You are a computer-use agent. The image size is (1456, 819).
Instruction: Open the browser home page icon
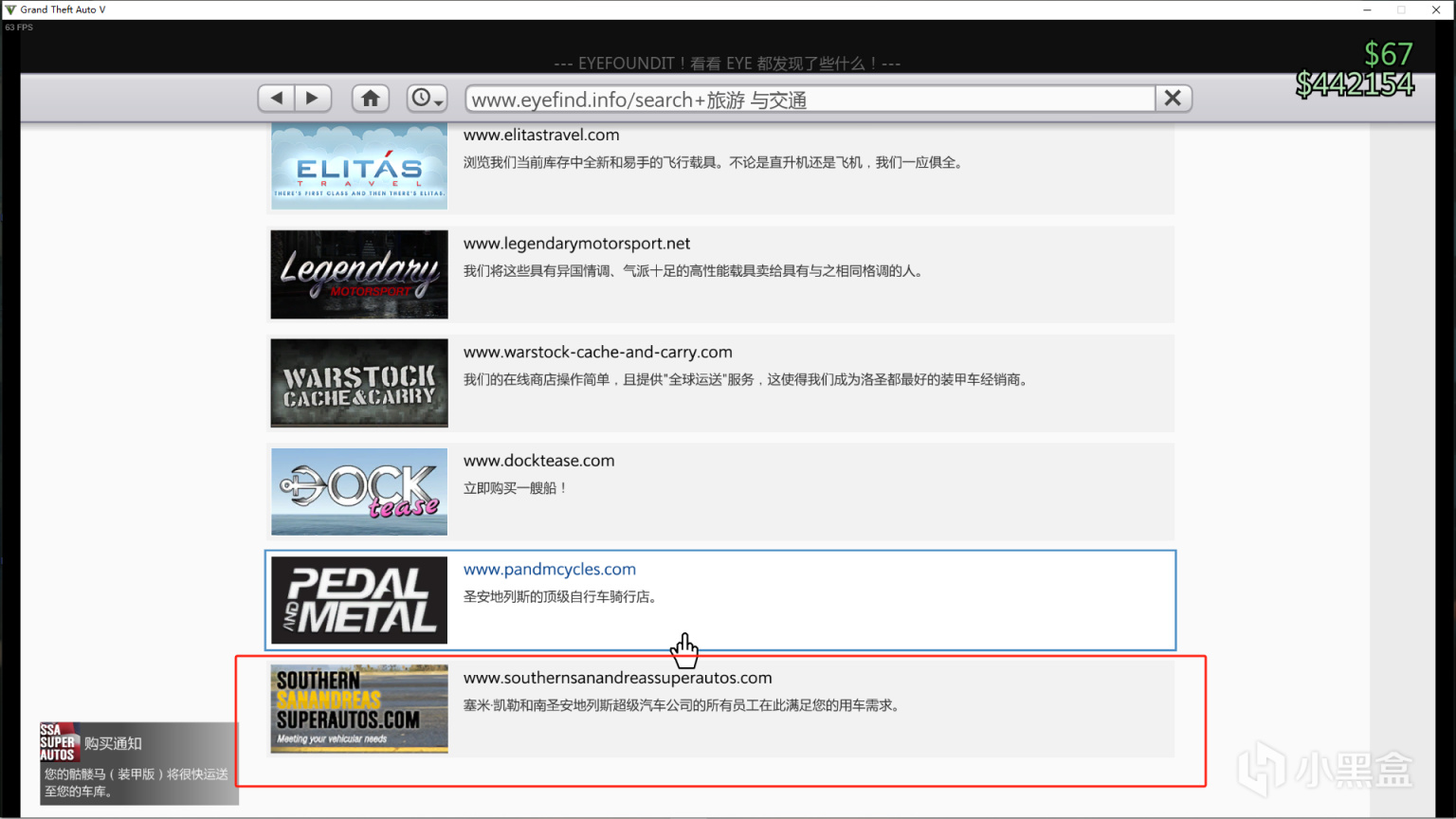(x=371, y=98)
